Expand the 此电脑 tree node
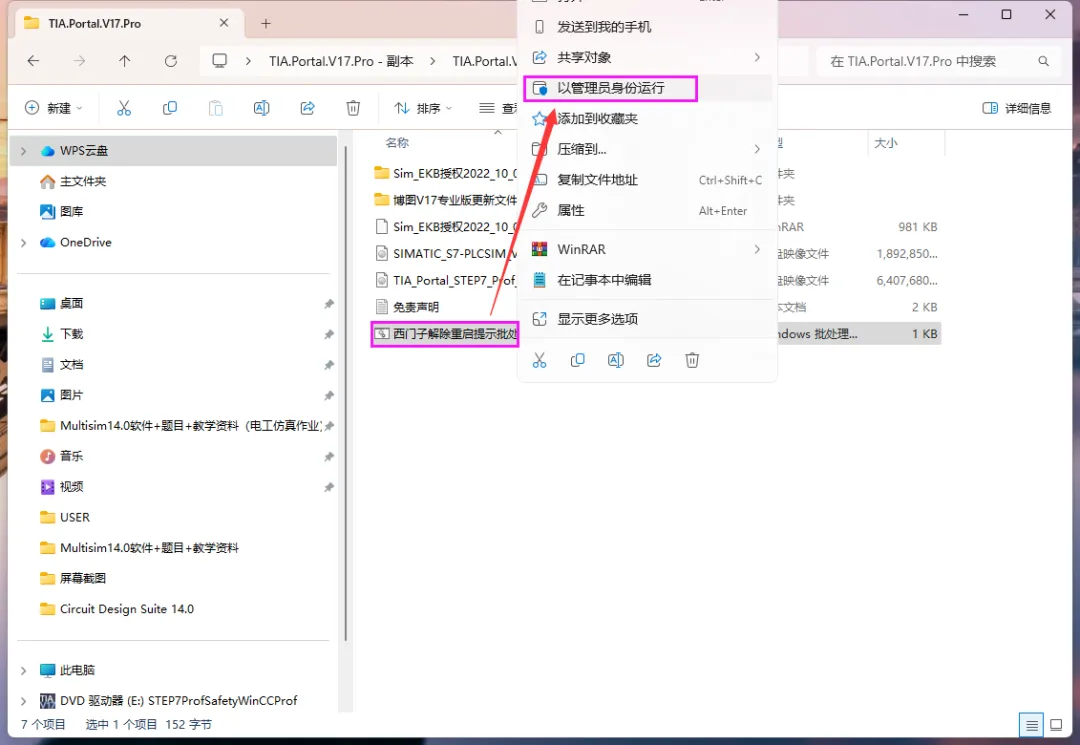 23,671
